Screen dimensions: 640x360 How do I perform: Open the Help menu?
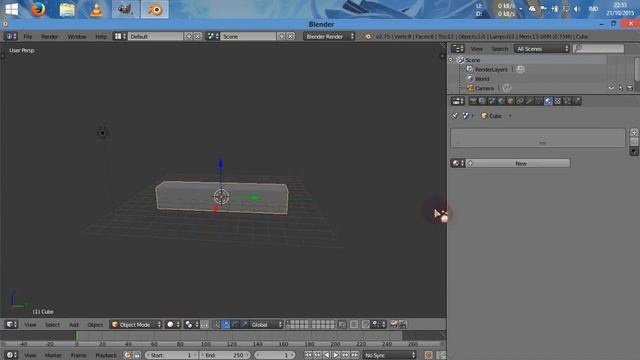101,36
